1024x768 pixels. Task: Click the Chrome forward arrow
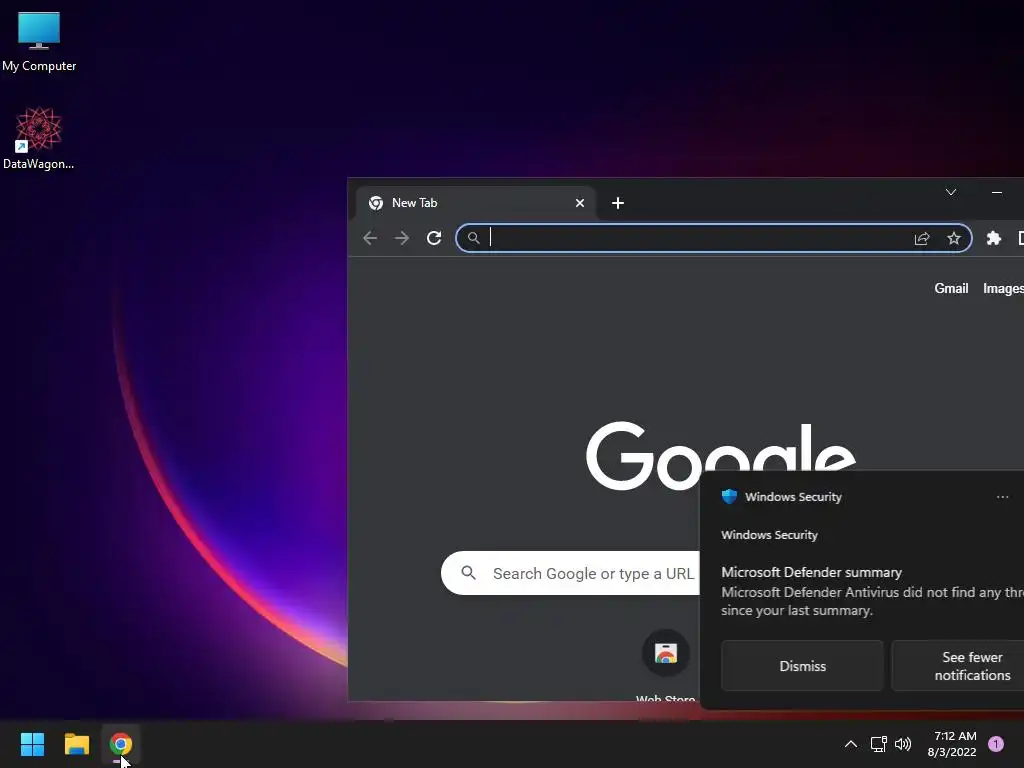point(402,238)
